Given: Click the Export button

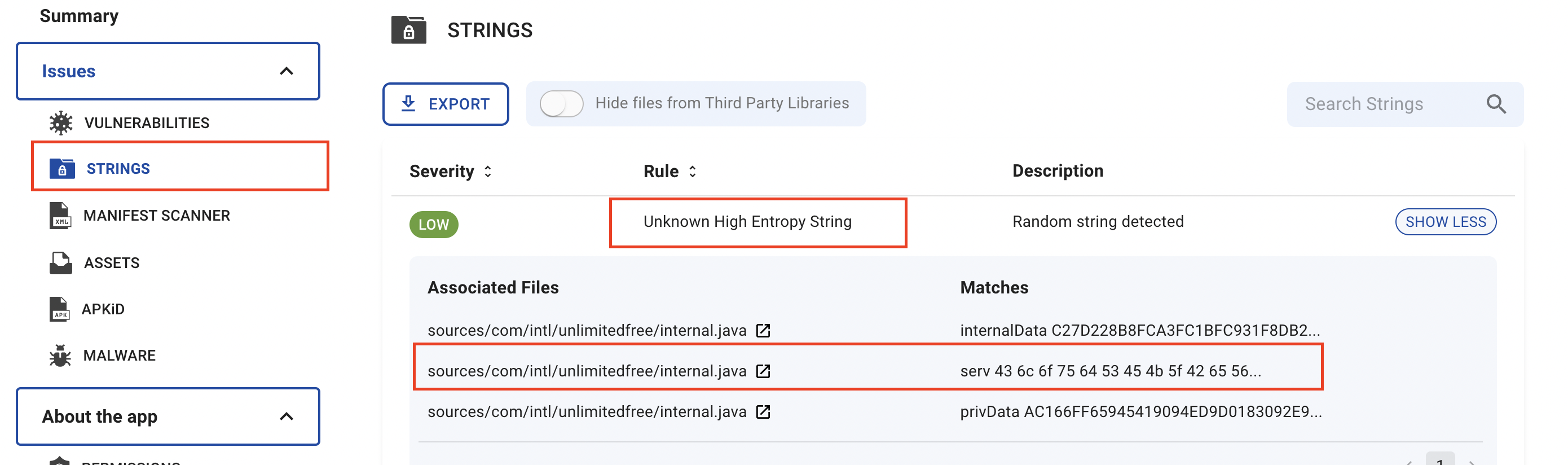Looking at the screenshot, I should click(446, 104).
